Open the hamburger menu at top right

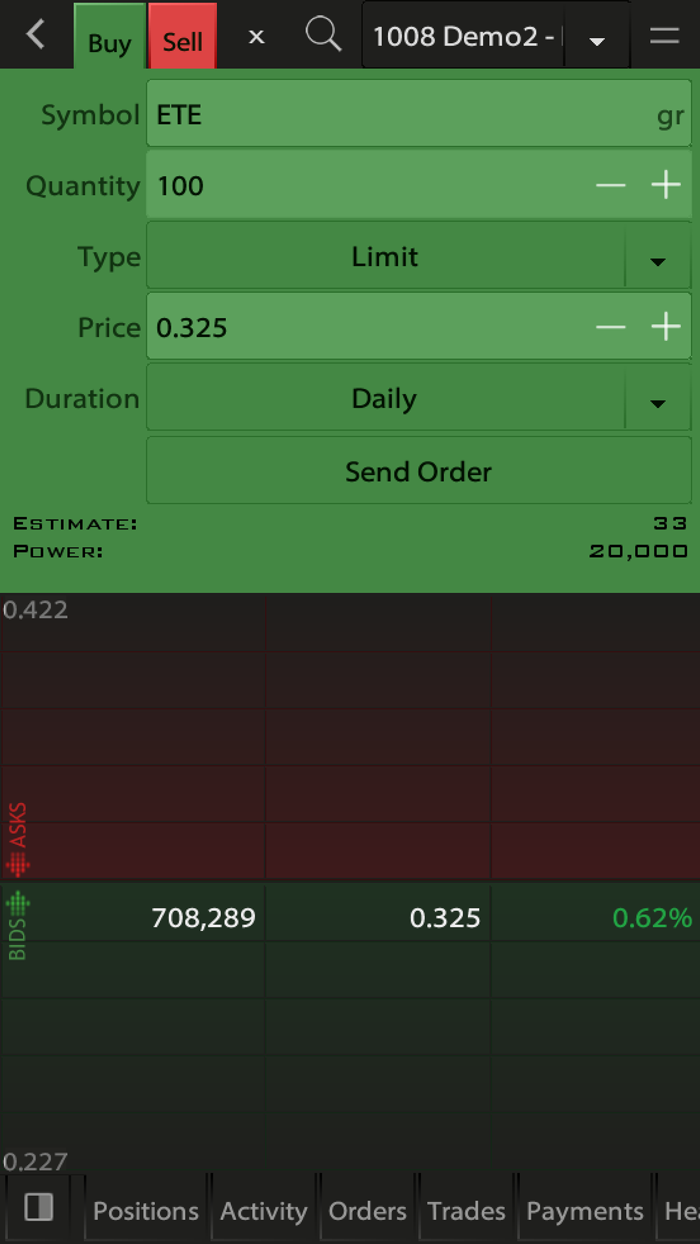[x=663, y=35]
